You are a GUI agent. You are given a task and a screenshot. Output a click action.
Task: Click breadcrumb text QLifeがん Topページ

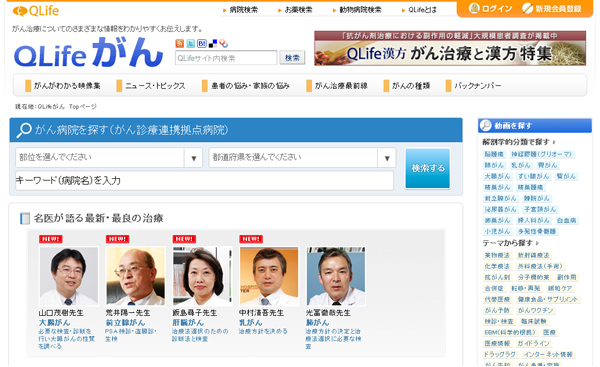pyautogui.click(x=67, y=107)
